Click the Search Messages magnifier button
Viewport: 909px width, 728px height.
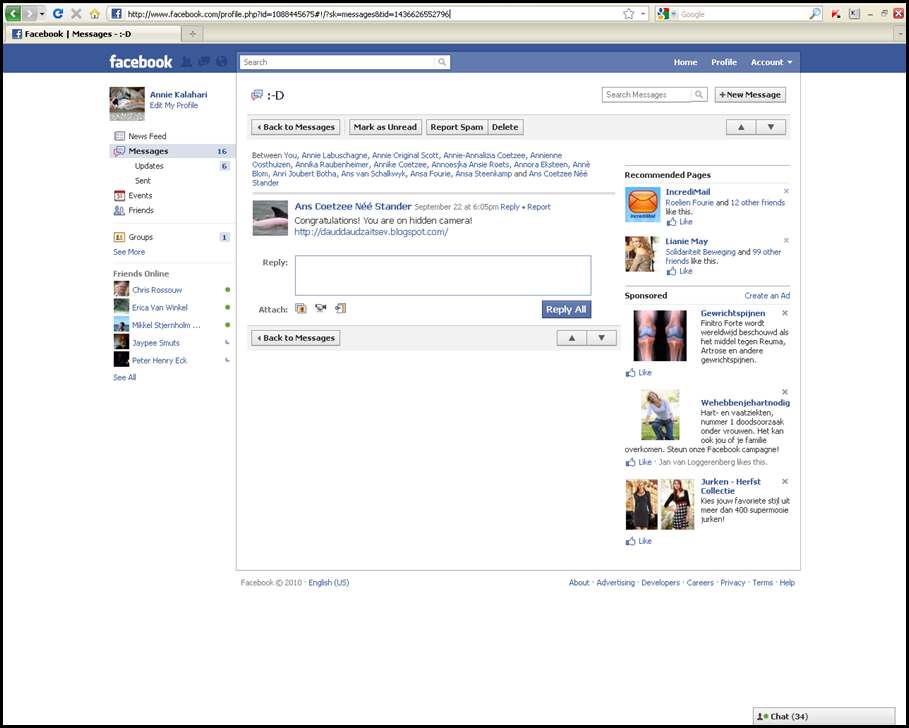pos(699,94)
